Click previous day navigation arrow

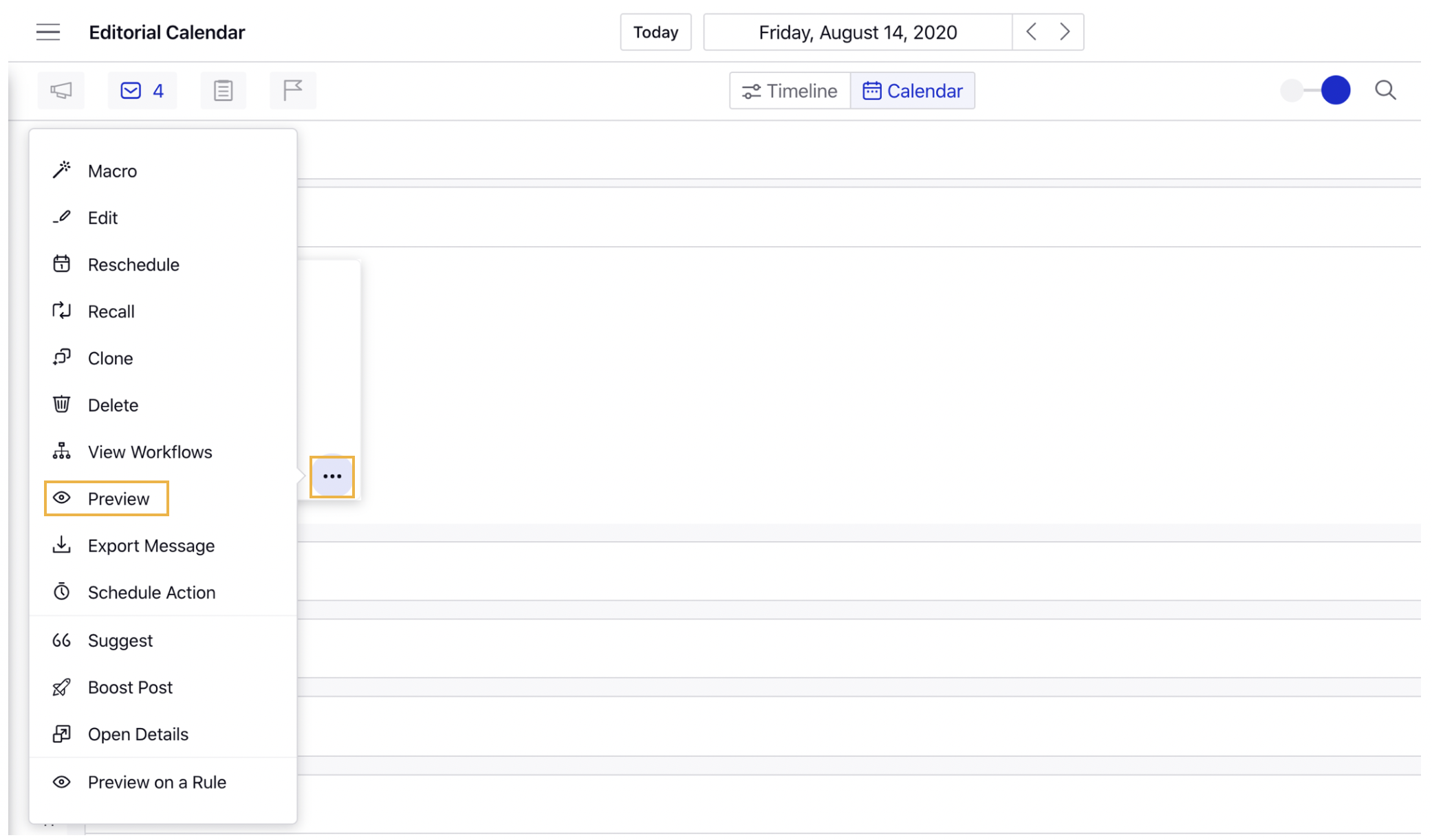pos(1030,32)
